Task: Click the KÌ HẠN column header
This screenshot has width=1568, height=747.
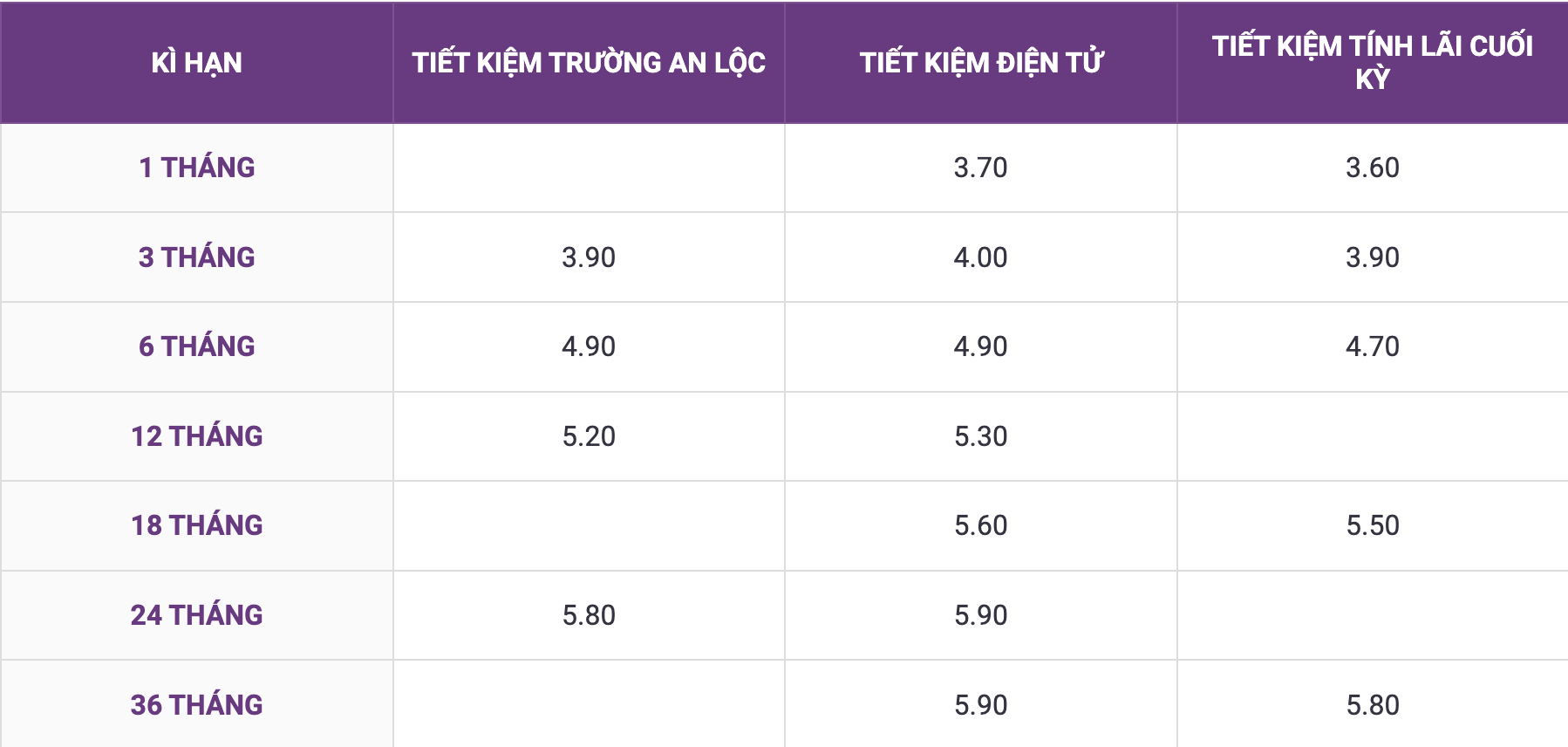Action: 196,63
